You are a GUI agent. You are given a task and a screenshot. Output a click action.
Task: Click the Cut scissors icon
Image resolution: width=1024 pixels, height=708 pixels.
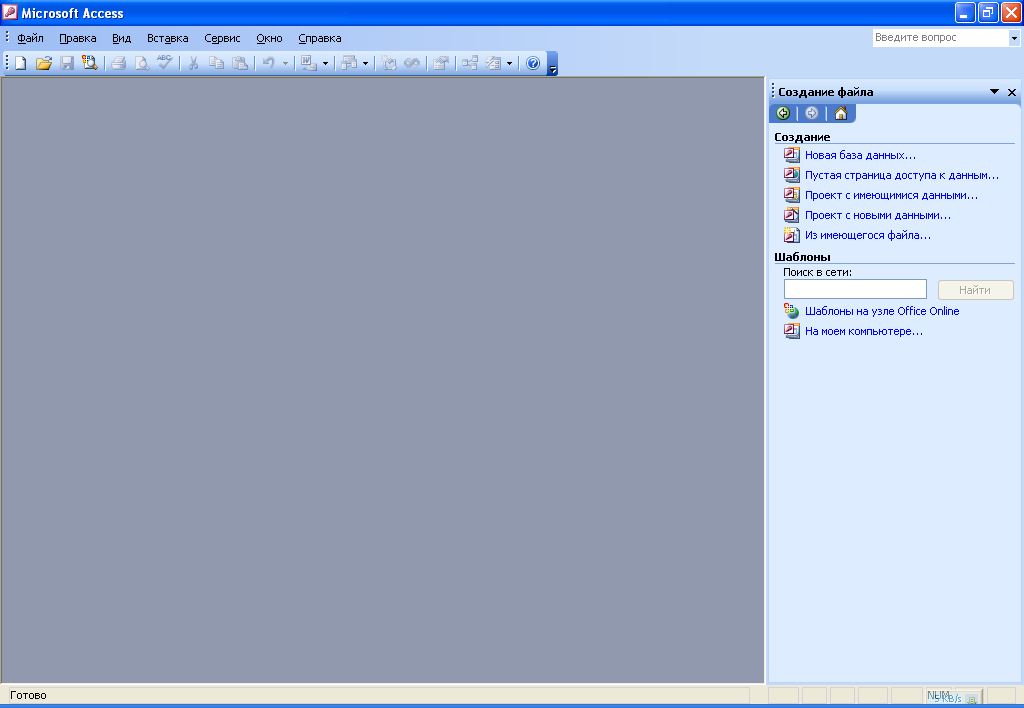coord(193,63)
